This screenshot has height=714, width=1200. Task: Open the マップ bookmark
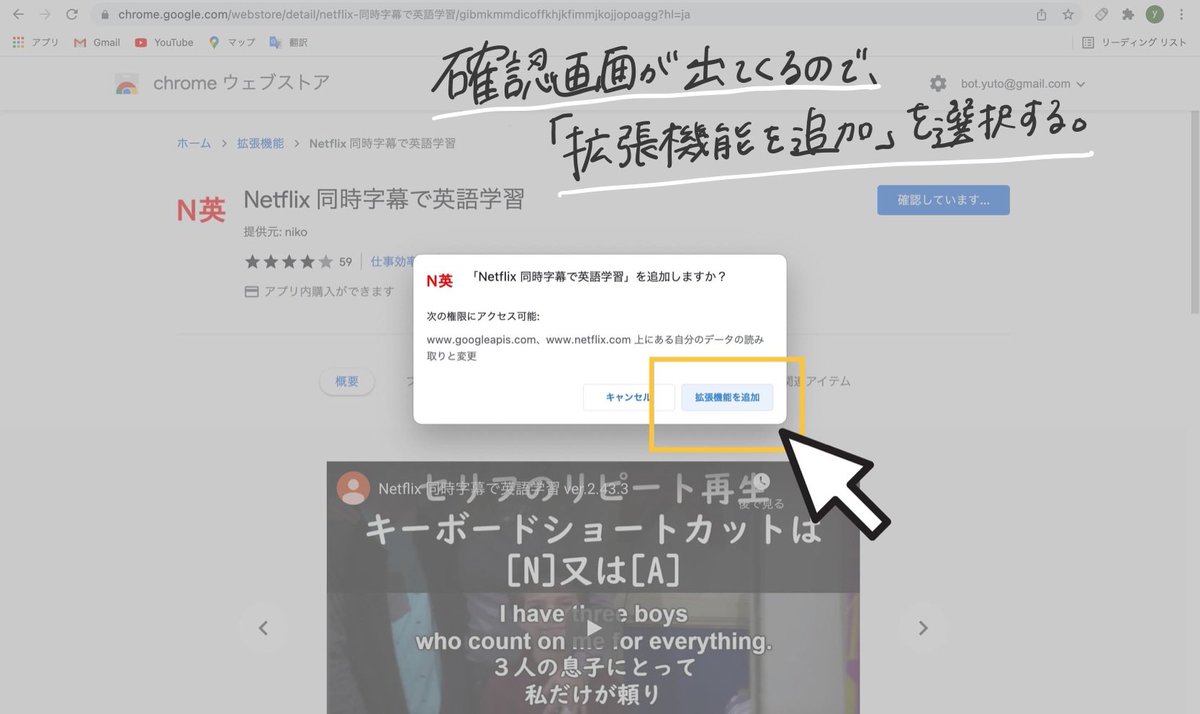pyautogui.click(x=232, y=42)
